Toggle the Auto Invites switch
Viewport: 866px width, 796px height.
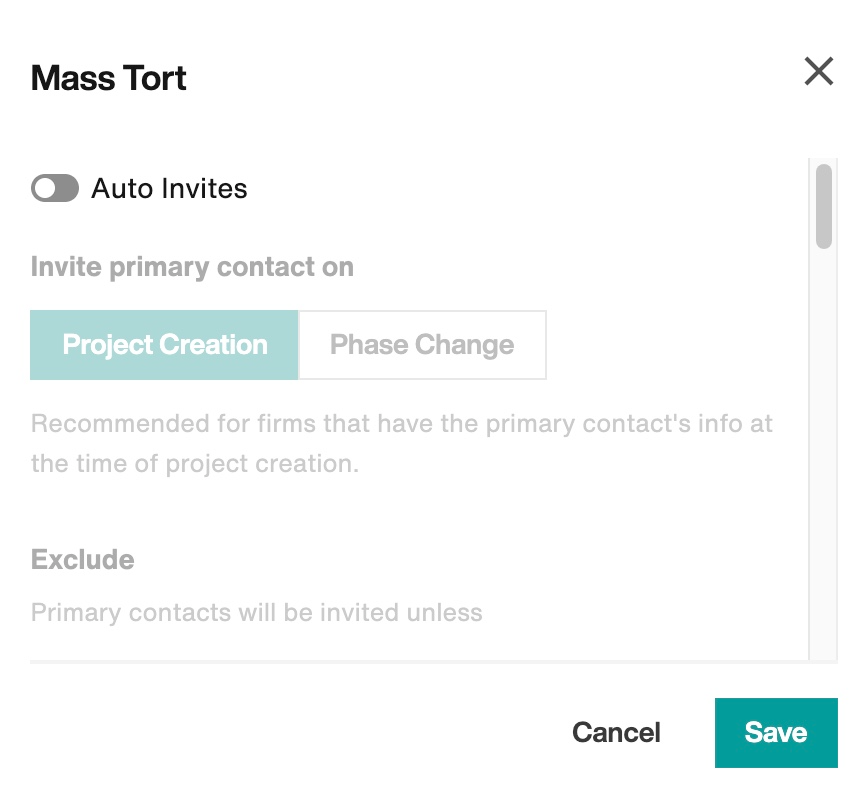[x=55, y=188]
